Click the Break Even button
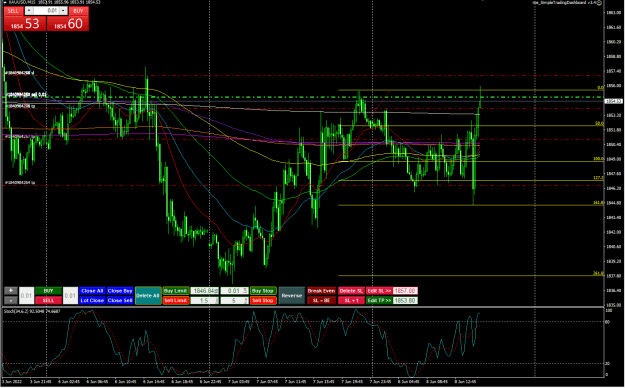Viewport: 625px width, 388px height. click(321, 291)
